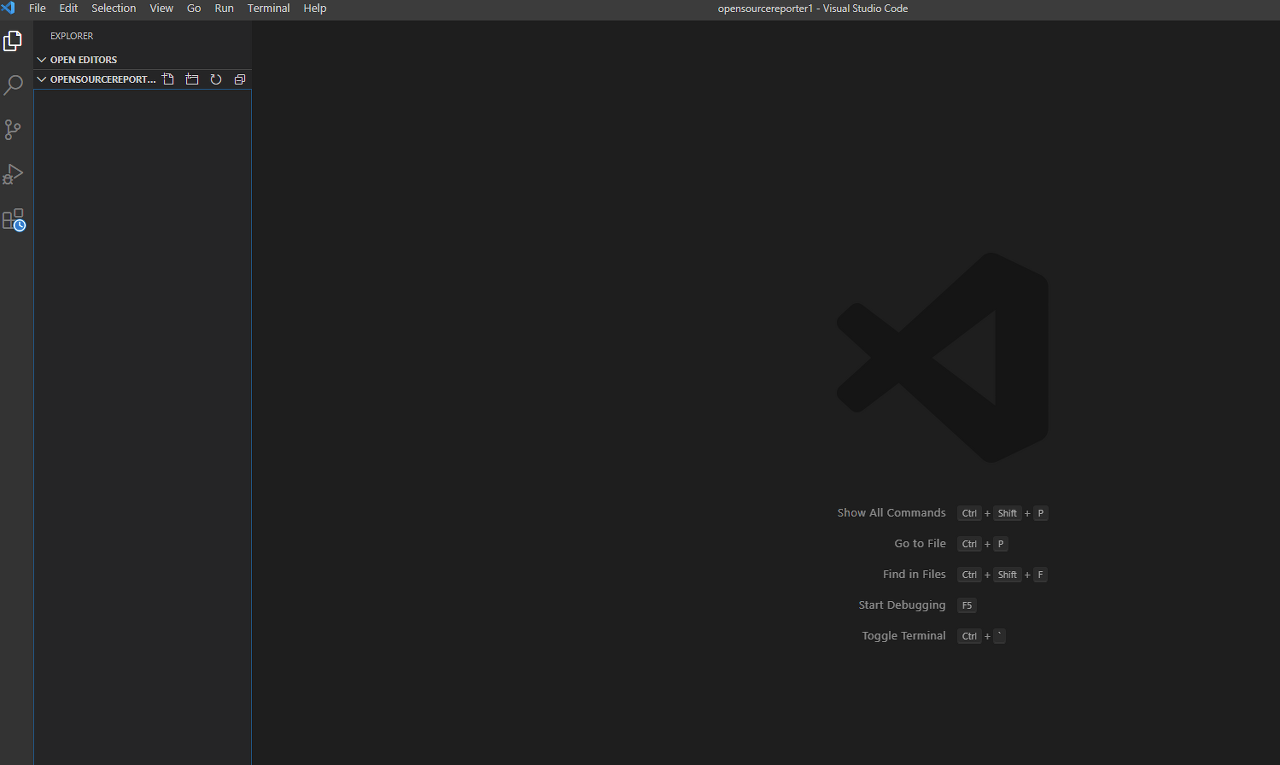
Task: Click the EXPLORER panel title
Action: (72, 36)
